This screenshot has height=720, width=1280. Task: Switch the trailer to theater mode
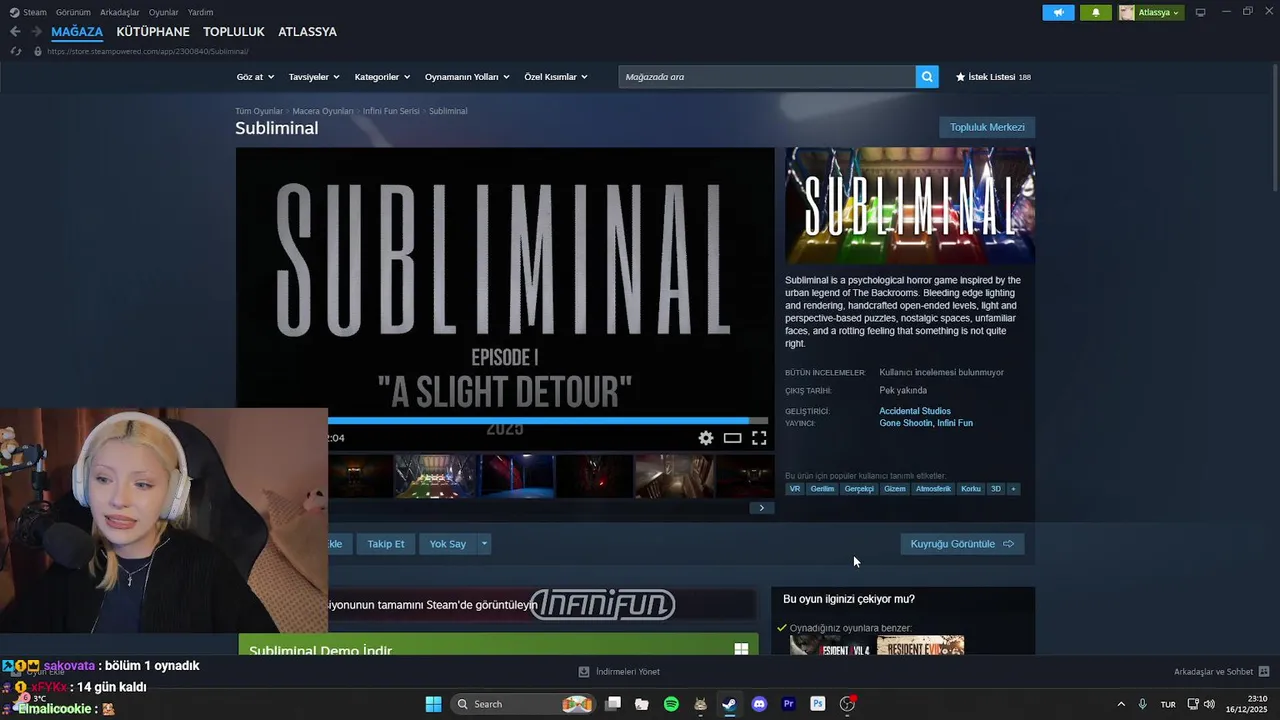pyautogui.click(x=732, y=438)
